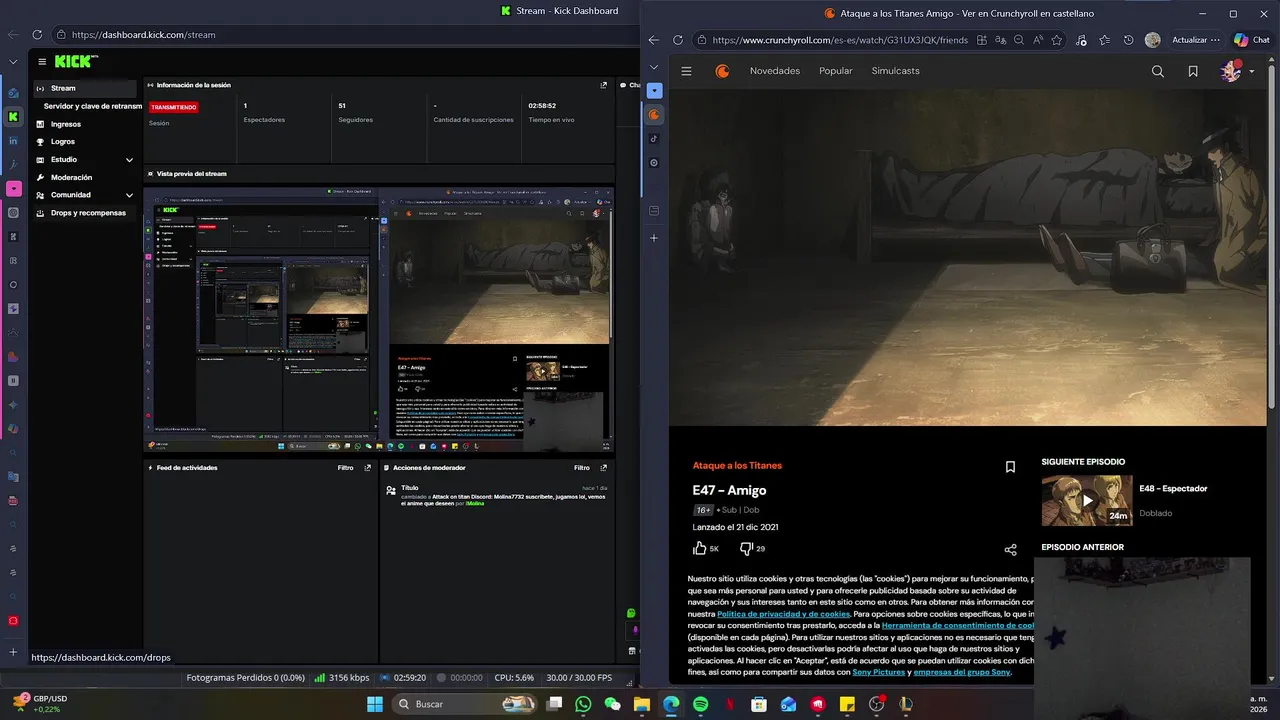1280x720 pixels.
Task: Pop out the Acciones de moderador panel
Action: pos(603,467)
